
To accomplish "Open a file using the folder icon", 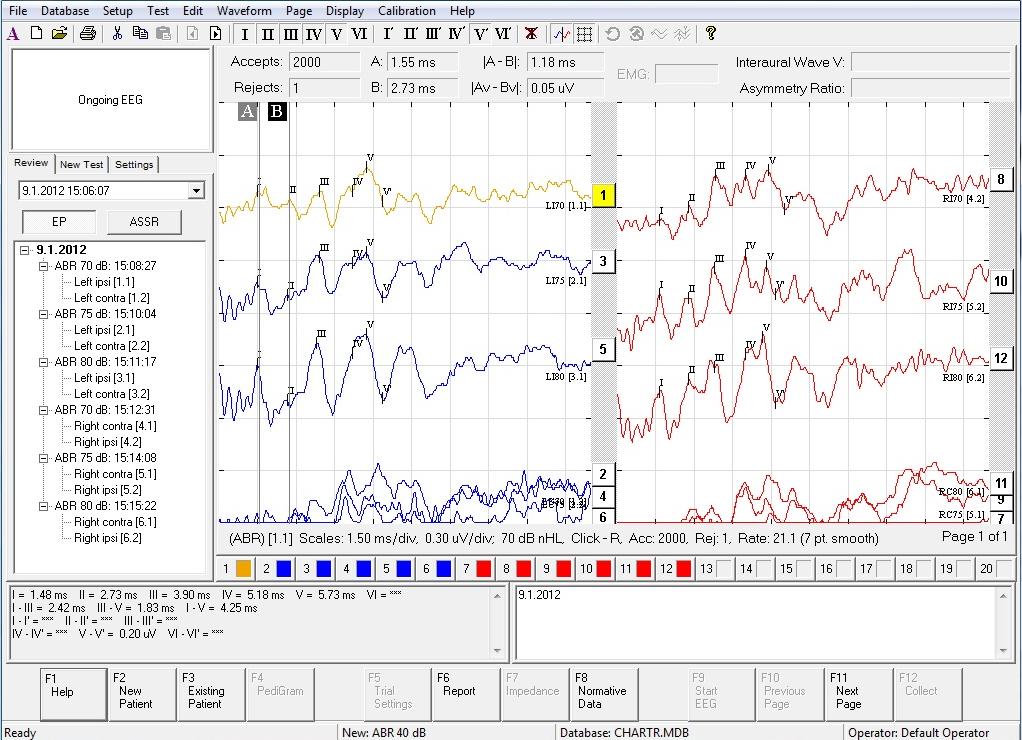I will point(59,33).
